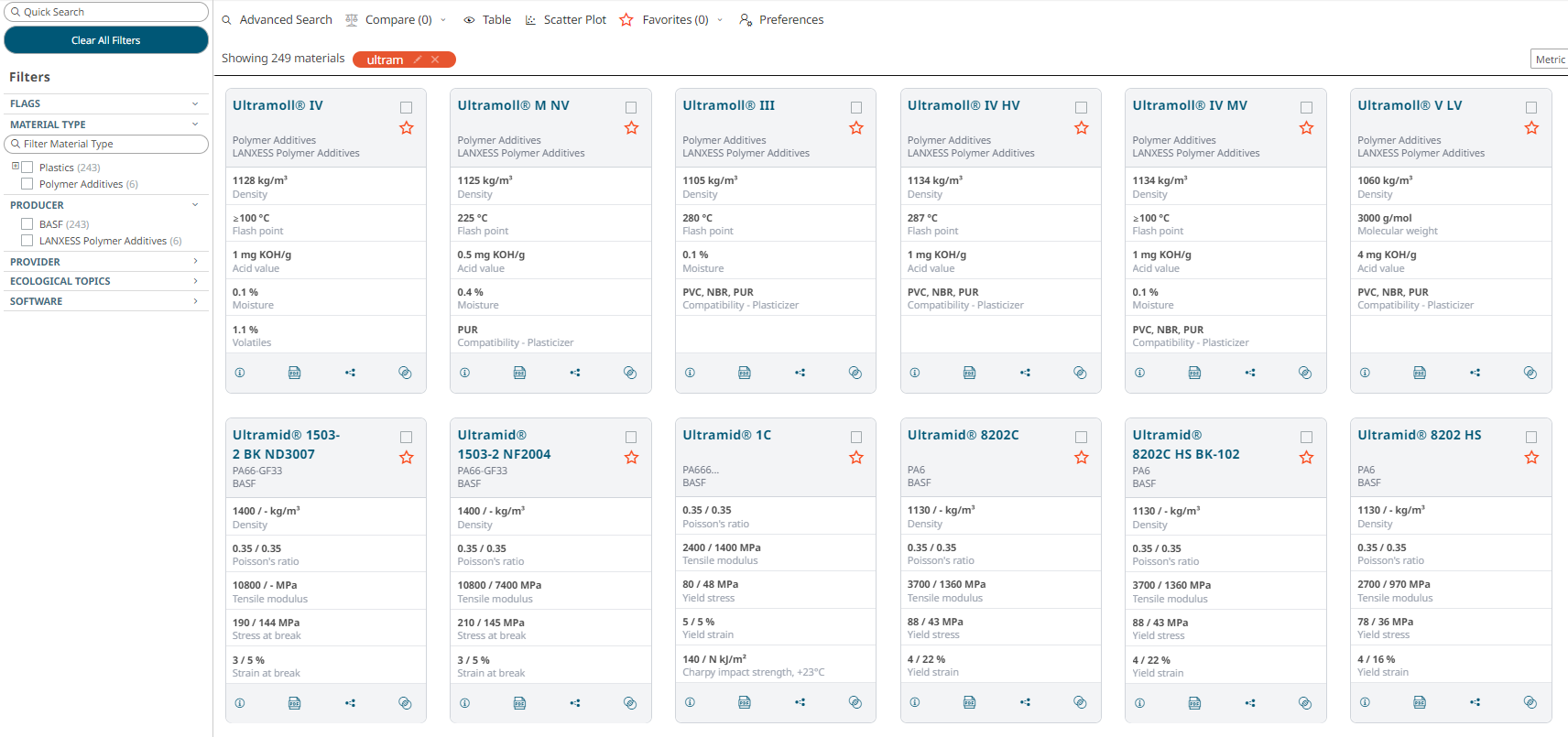The height and width of the screenshot is (737, 1568).
Task: Tick compare checkbox on Ultramid® 1503-2 NF2004
Action: (x=631, y=438)
